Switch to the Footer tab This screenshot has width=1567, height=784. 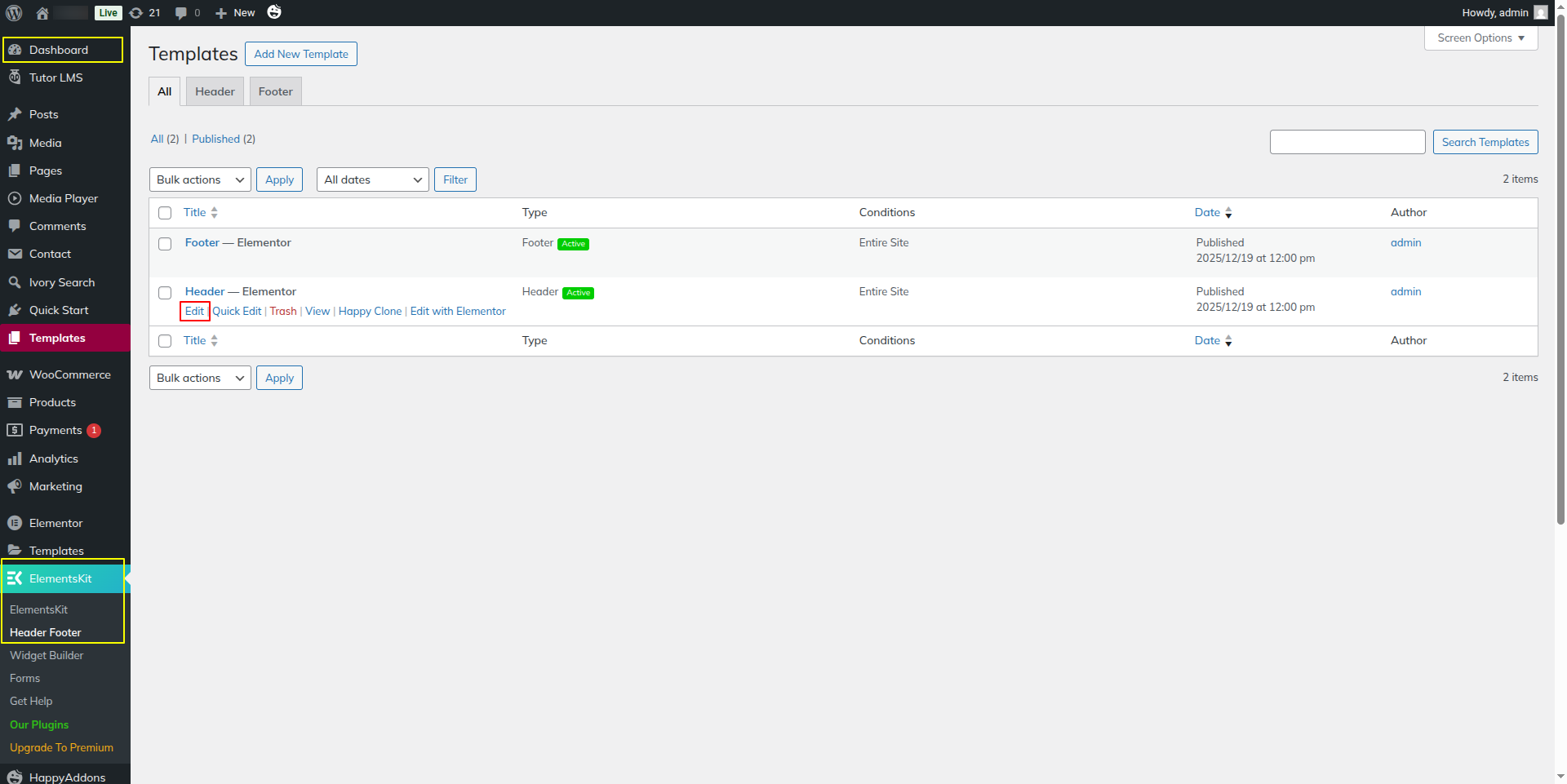coord(276,91)
